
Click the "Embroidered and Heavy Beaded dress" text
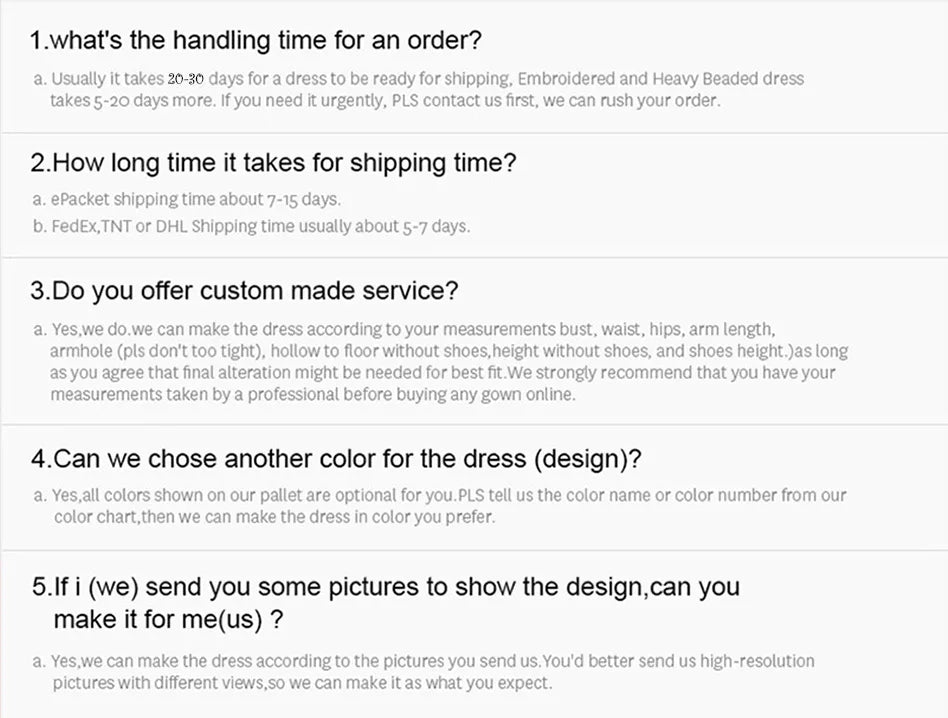(660, 78)
